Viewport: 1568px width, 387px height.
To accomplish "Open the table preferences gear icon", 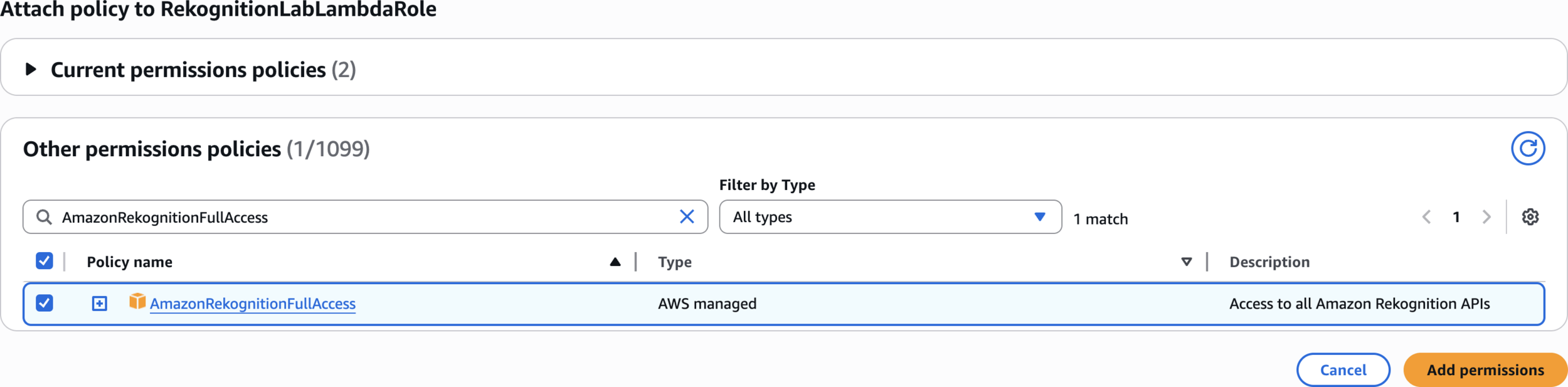I will point(1530,217).
